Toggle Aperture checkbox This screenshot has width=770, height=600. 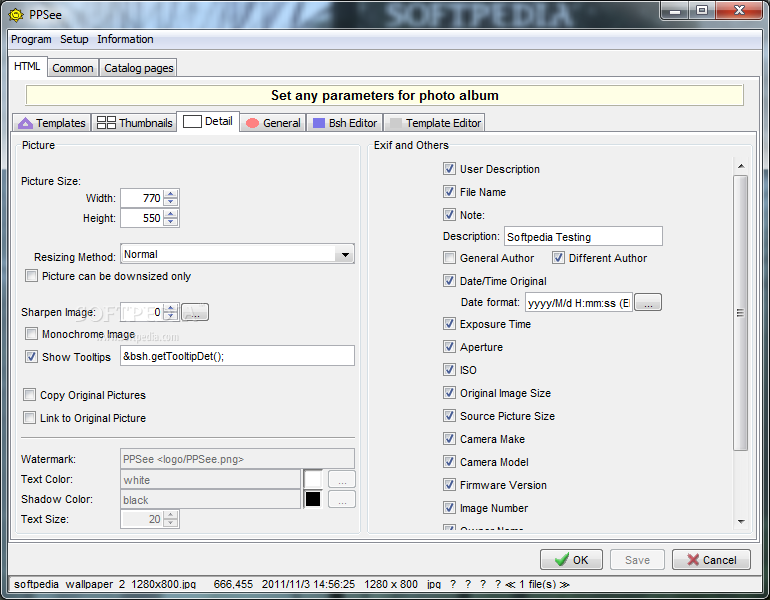point(449,347)
